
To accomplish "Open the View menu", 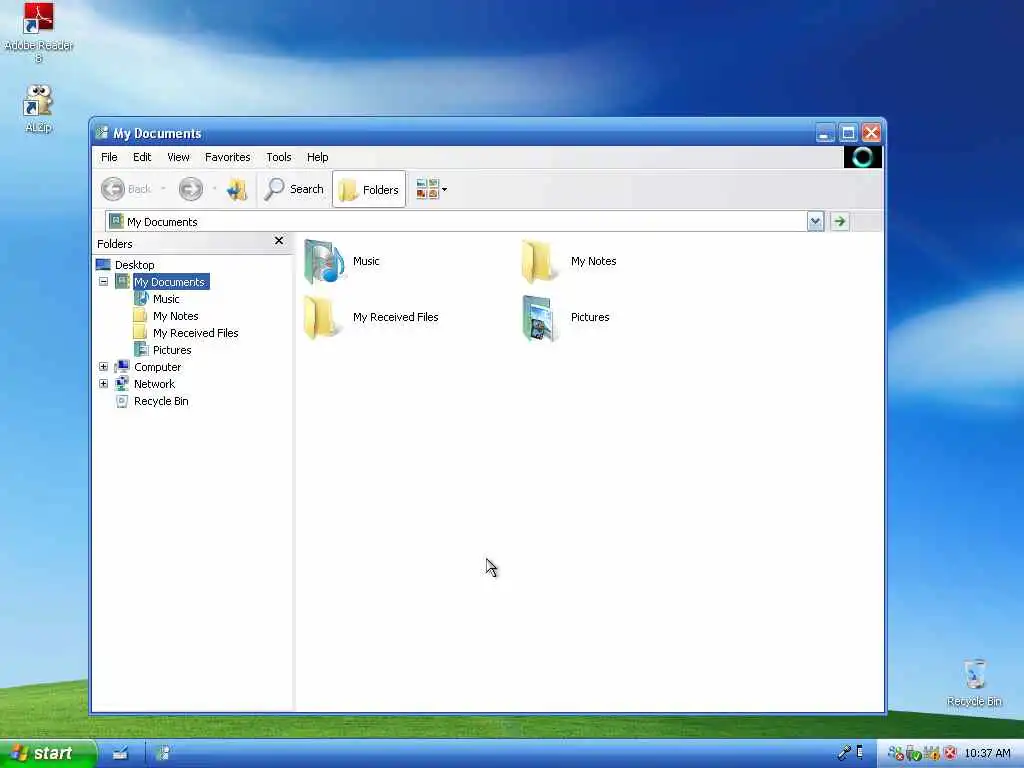I will 178,157.
